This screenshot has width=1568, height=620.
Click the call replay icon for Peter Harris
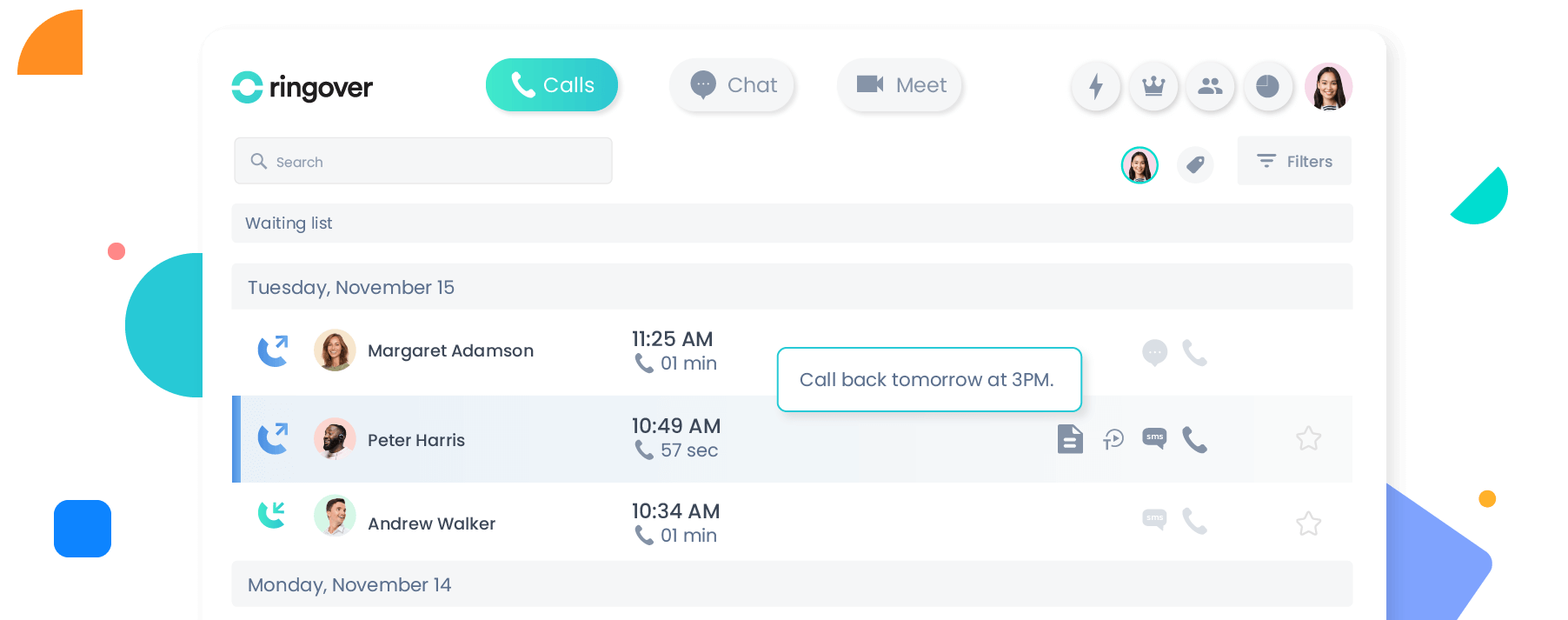(x=1113, y=439)
